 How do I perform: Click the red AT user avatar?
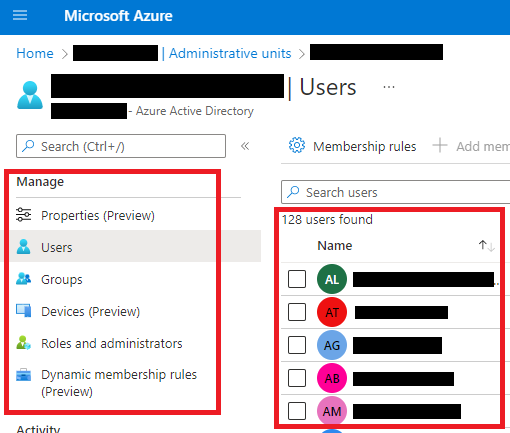point(332,312)
